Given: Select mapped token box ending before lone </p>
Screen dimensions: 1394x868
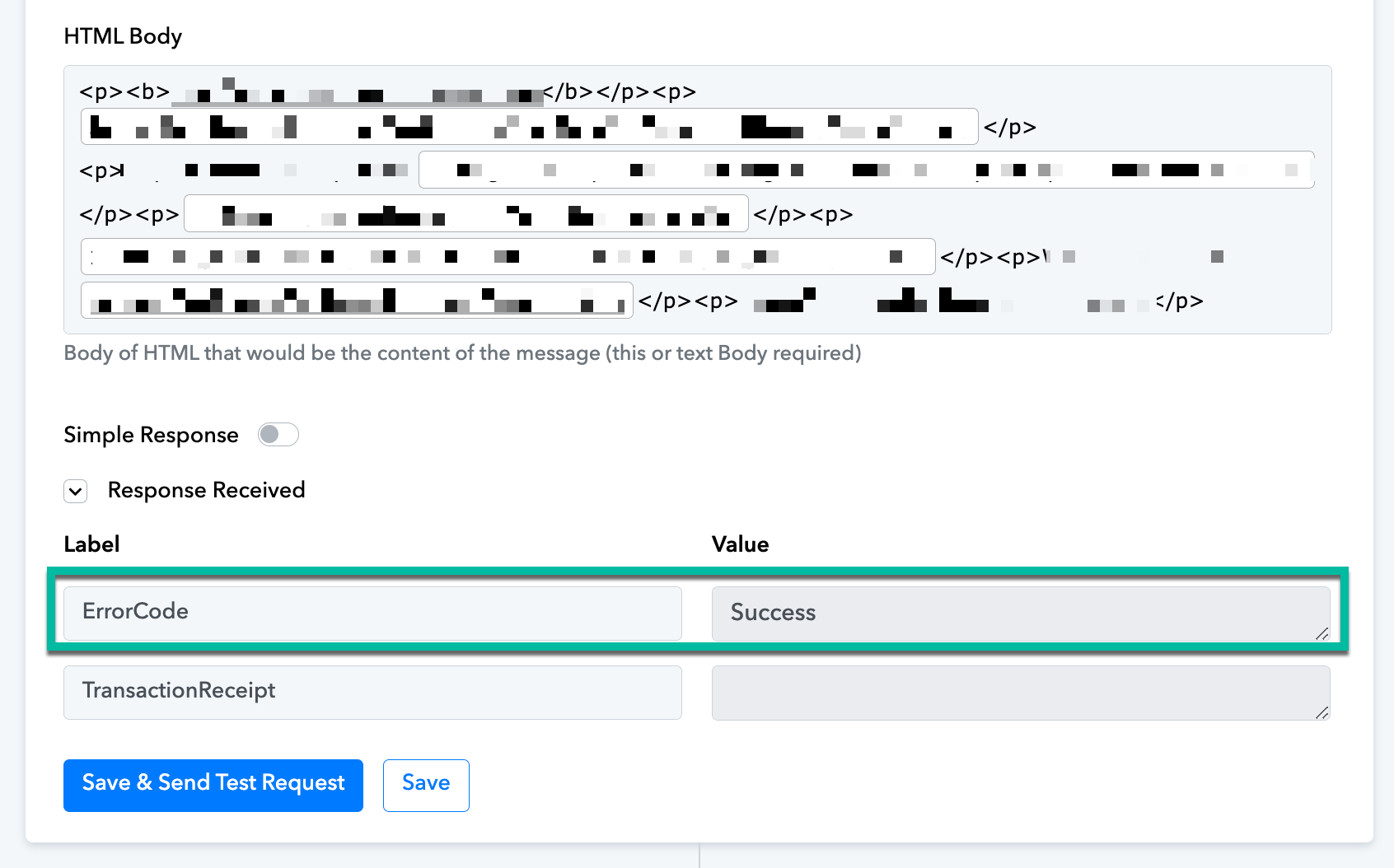Looking at the screenshot, I should point(530,127).
